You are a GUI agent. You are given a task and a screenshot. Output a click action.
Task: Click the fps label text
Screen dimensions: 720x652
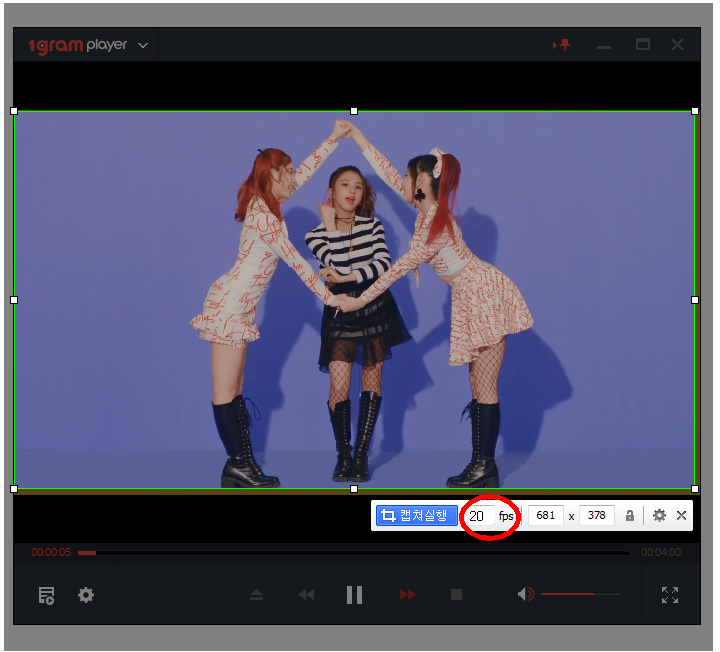pos(506,517)
